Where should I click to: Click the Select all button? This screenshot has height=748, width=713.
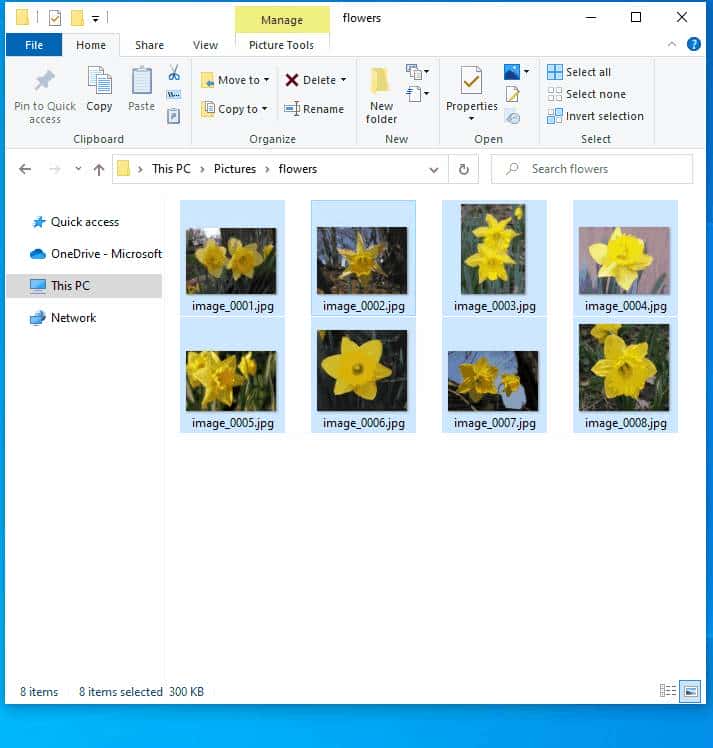[579, 72]
